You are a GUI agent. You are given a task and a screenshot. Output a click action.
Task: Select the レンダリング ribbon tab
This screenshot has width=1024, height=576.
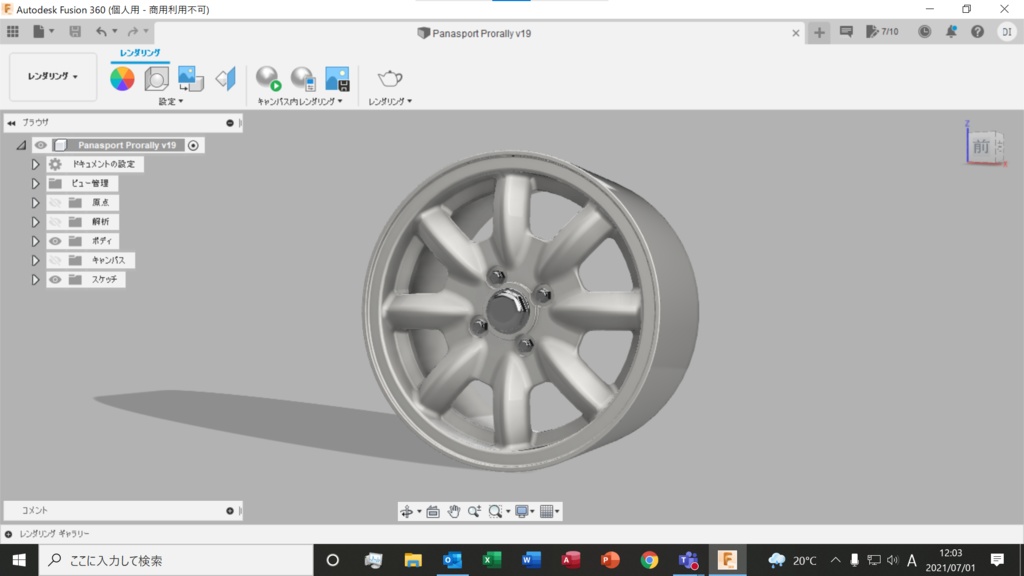point(139,53)
